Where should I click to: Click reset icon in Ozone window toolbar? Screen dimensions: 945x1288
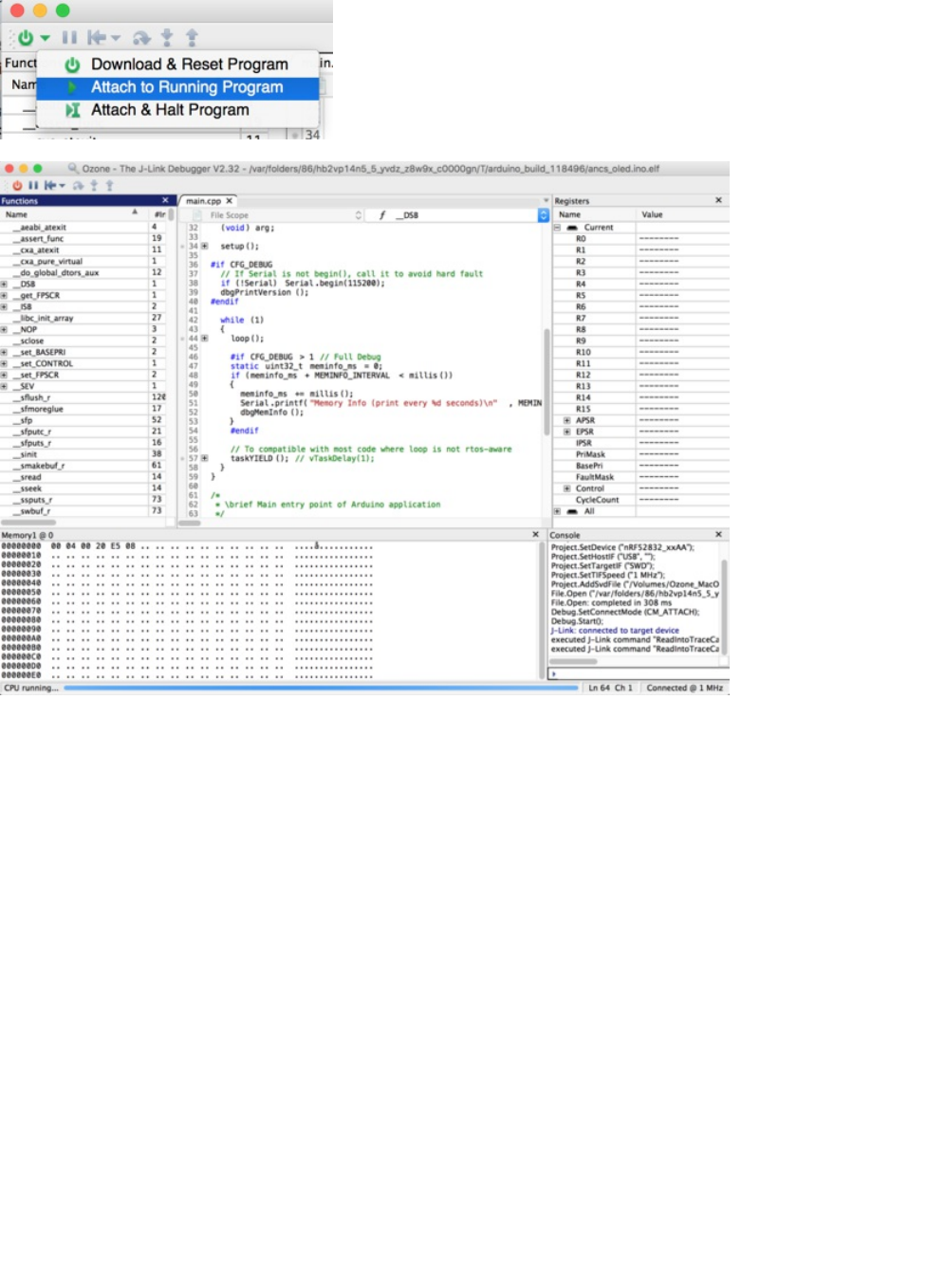click(x=50, y=186)
